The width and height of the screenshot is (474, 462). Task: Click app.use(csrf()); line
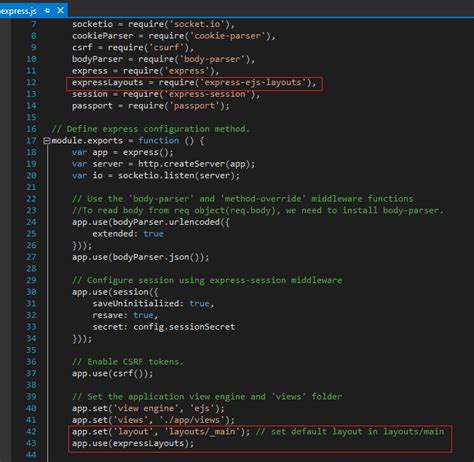click(x=112, y=374)
